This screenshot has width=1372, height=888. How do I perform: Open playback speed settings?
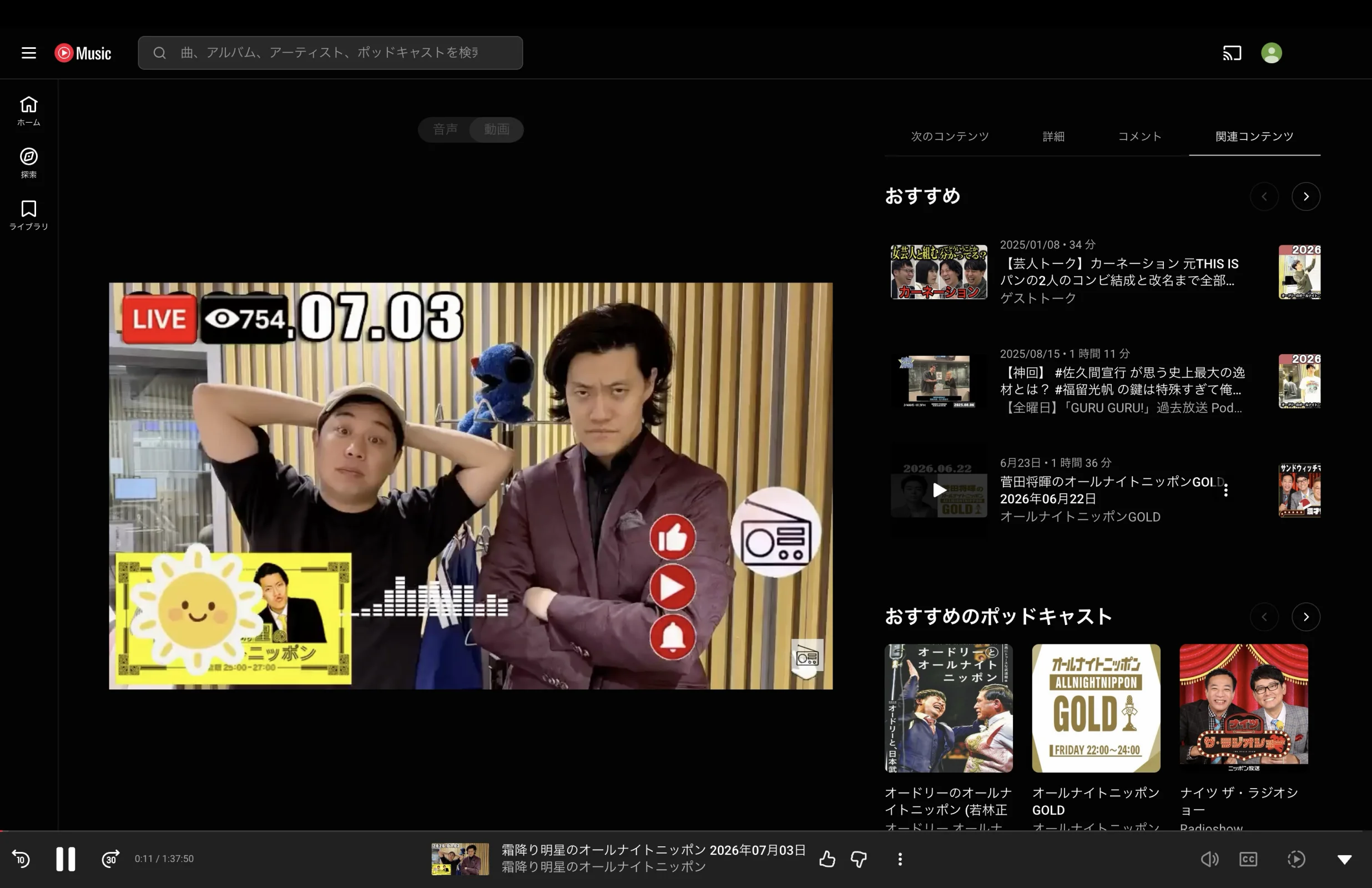coord(1296,859)
